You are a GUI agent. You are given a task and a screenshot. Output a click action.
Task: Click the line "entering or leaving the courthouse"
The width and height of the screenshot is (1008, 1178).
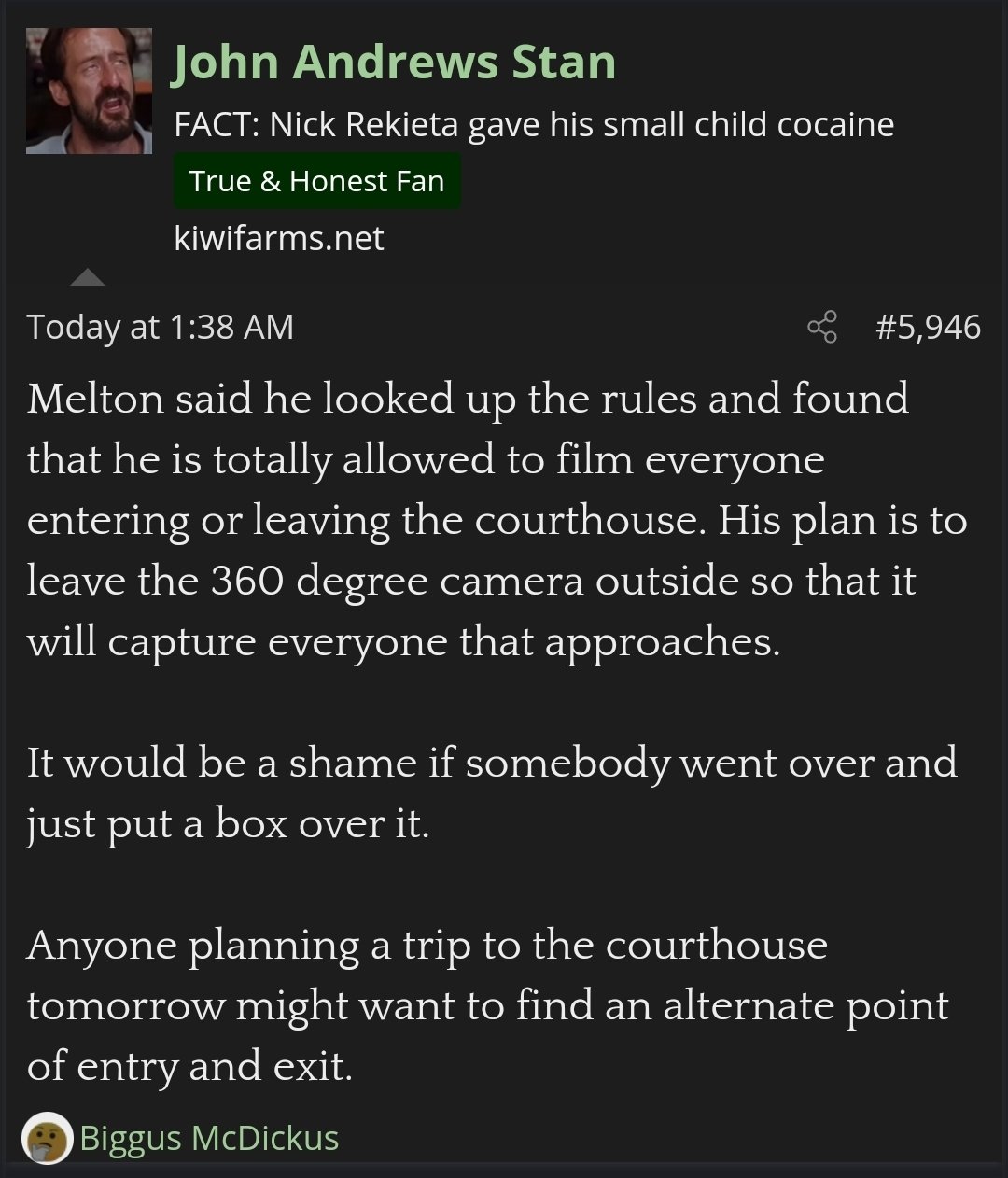pyautogui.click(x=497, y=520)
